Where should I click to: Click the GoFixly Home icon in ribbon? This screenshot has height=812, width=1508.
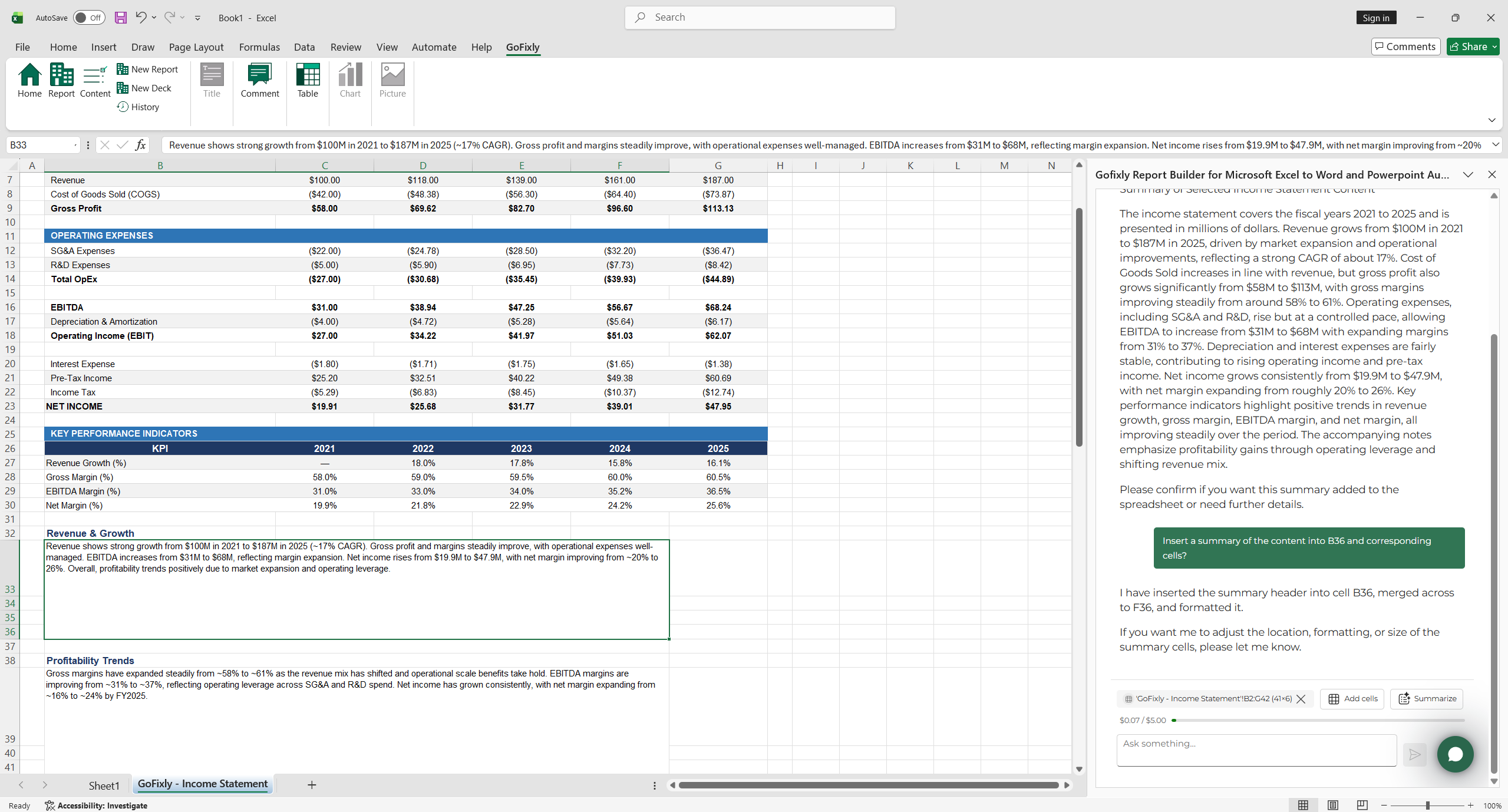click(x=29, y=80)
